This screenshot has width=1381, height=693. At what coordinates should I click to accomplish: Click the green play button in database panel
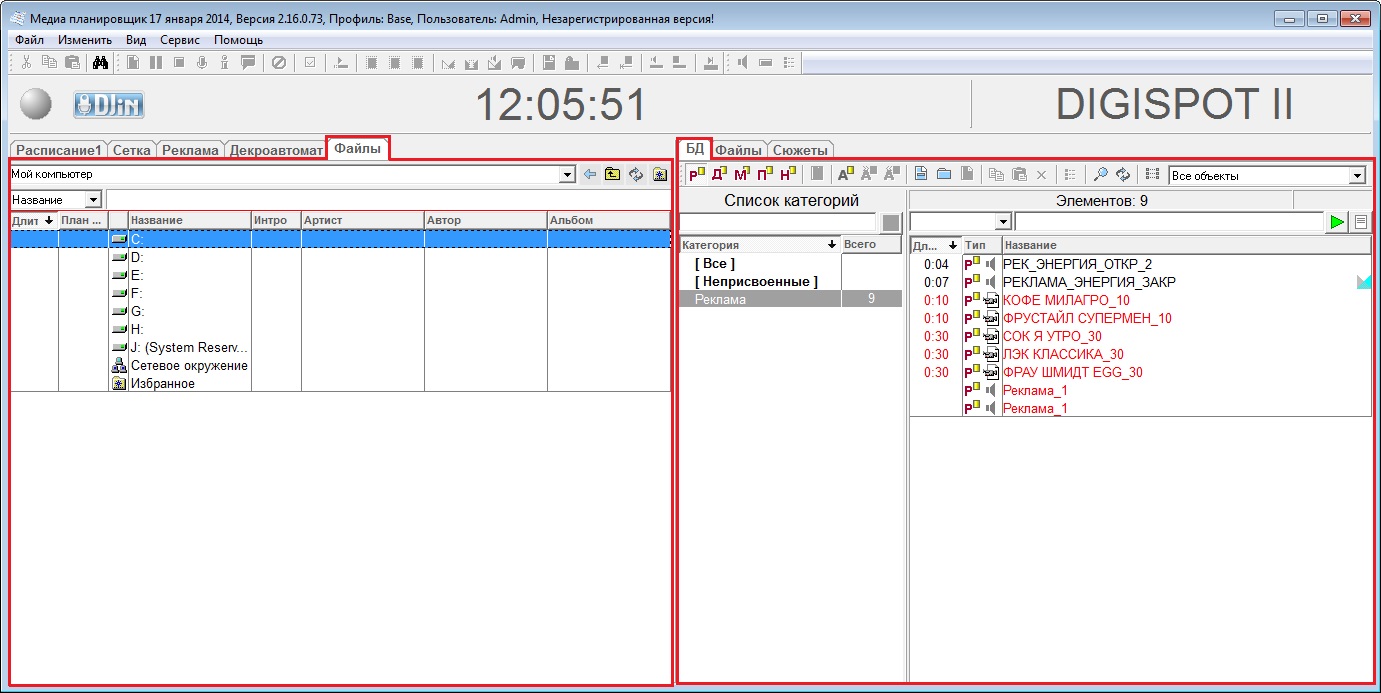point(1338,222)
